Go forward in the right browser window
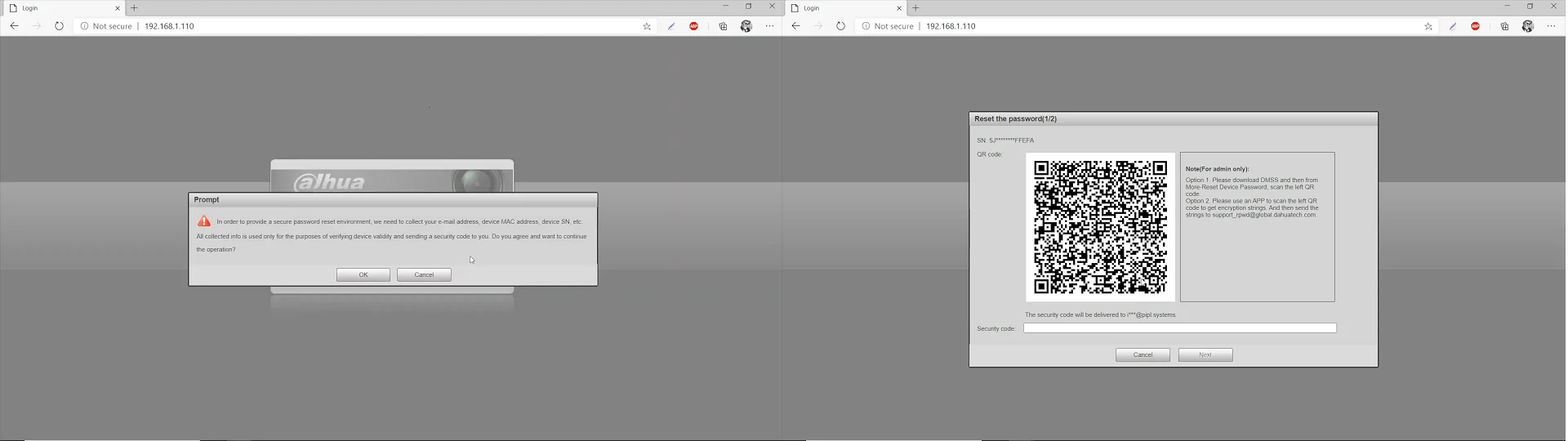The height and width of the screenshot is (441, 1568). click(x=818, y=26)
